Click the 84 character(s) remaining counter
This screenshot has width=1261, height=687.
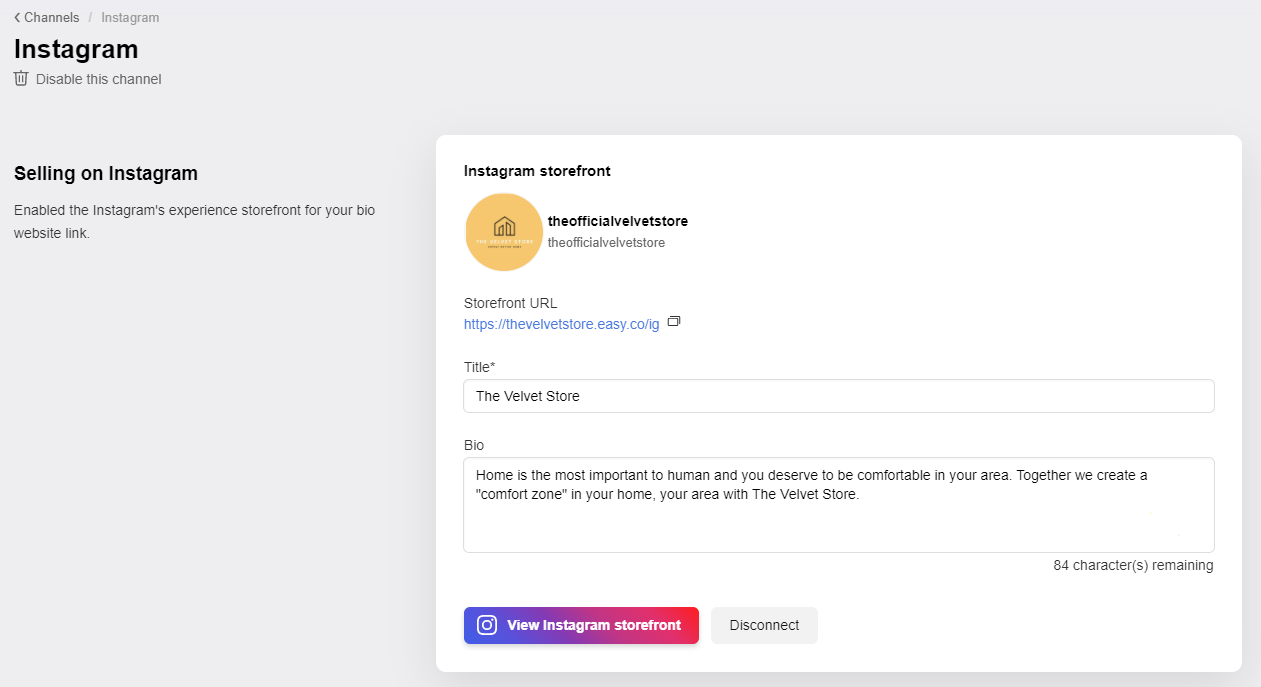click(1133, 565)
